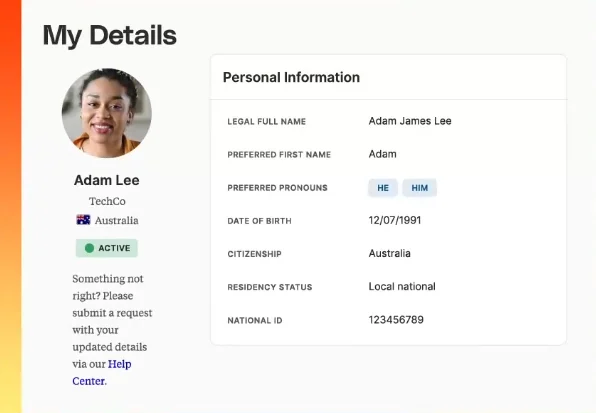
Task: Open the Help Center link
Action: pyautogui.click(x=102, y=372)
